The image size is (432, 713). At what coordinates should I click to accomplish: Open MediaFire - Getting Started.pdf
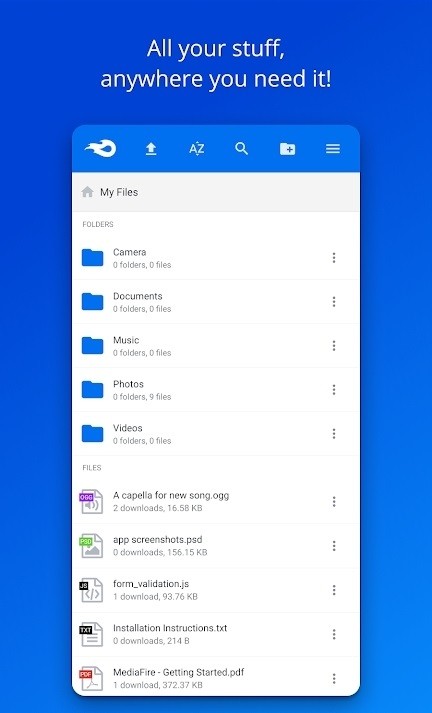tap(216, 677)
